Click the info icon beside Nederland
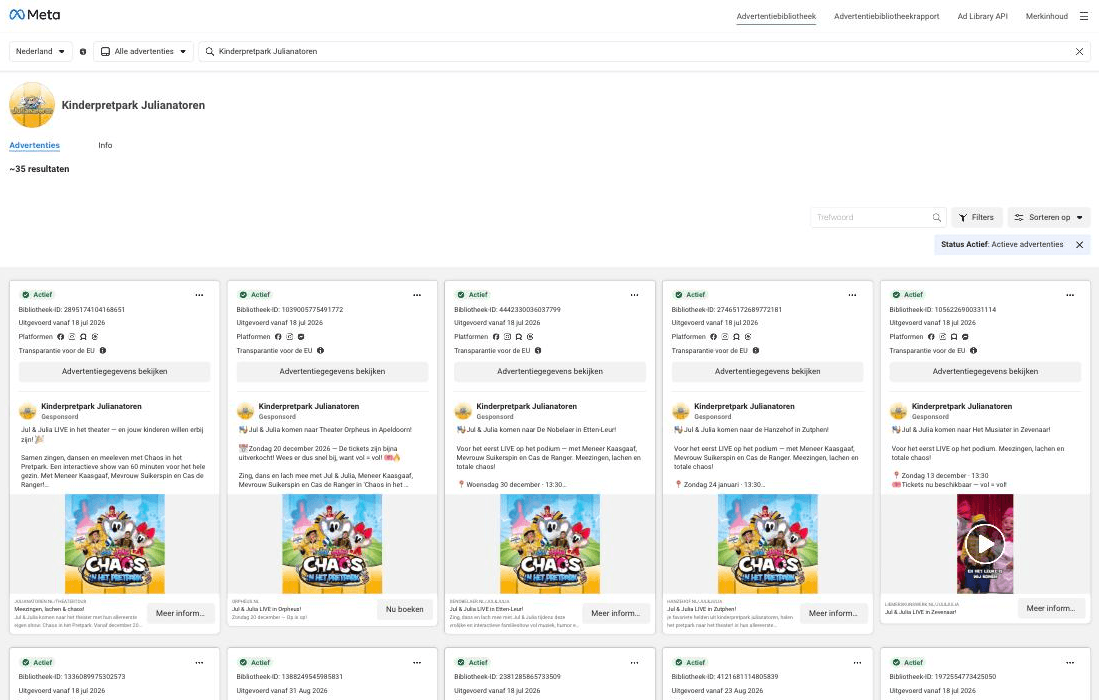Viewport: 1099px width, 700px height. [83, 51]
